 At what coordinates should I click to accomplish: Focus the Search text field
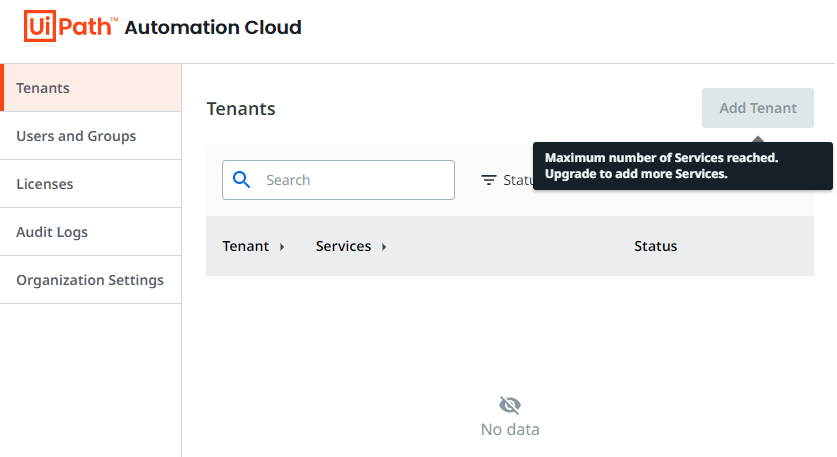pyautogui.click(x=350, y=180)
